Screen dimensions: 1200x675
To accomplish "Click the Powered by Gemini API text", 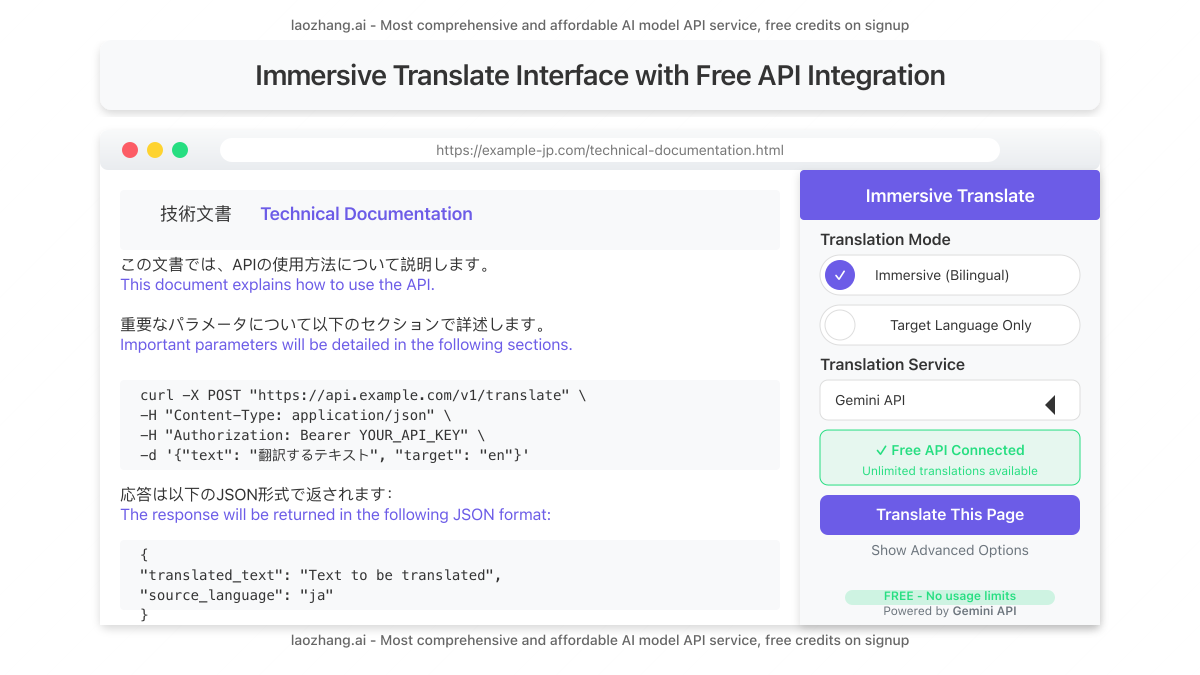I will tap(950, 611).
